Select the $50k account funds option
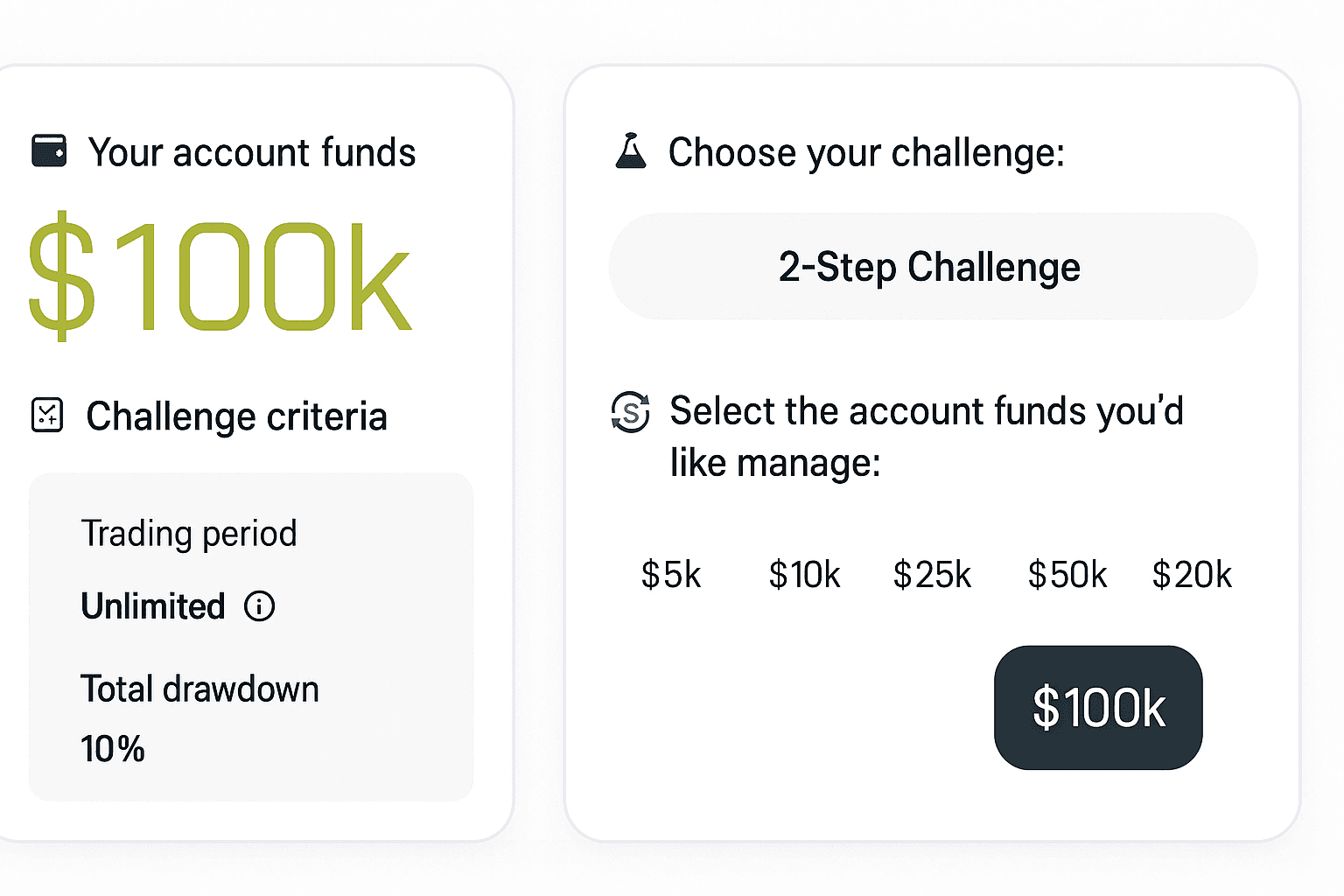 tap(1067, 575)
